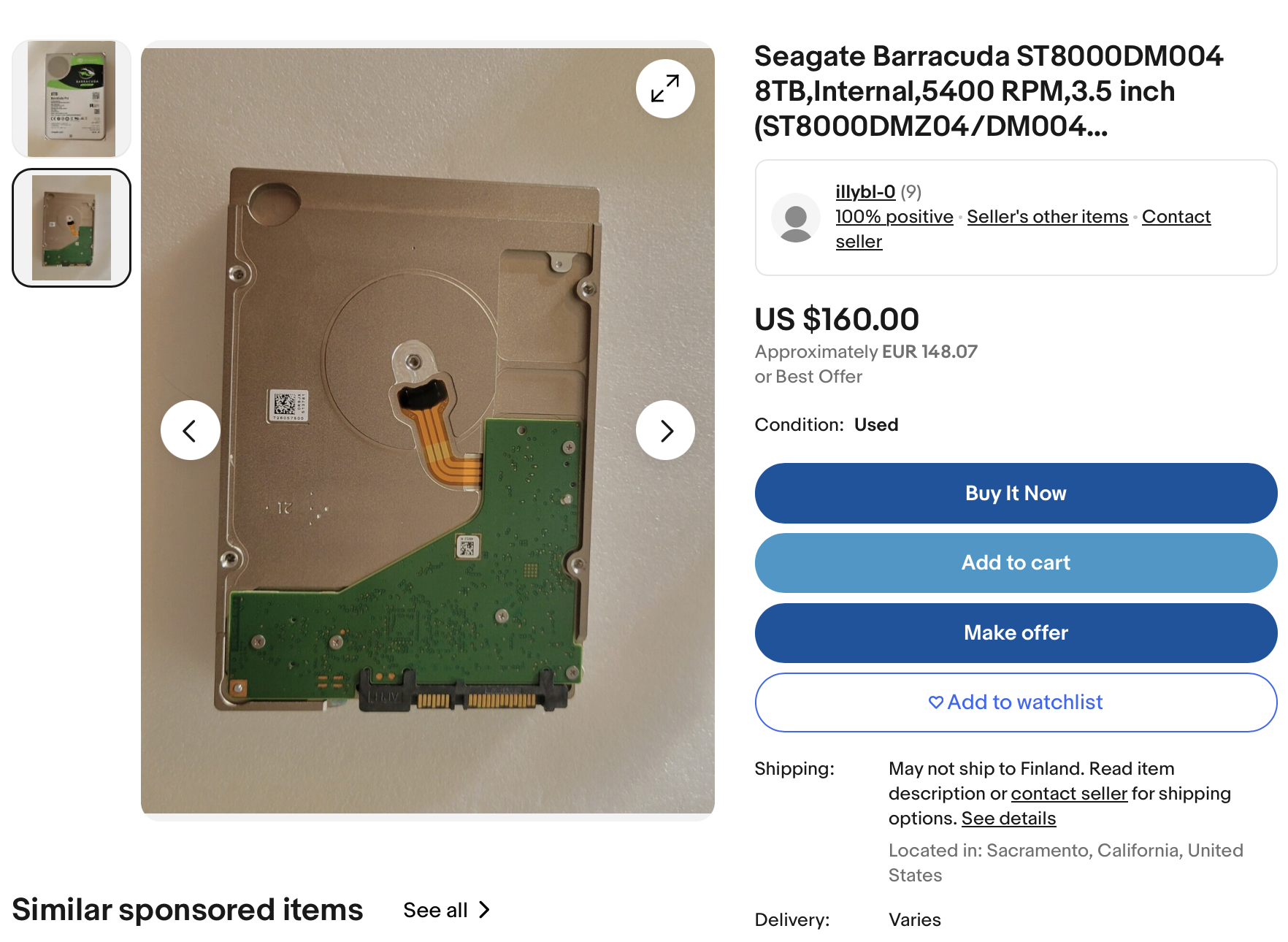Screen dimensions: 1288x942
Task: Click the Contact seller link in seller box
Action: [x=1176, y=217]
